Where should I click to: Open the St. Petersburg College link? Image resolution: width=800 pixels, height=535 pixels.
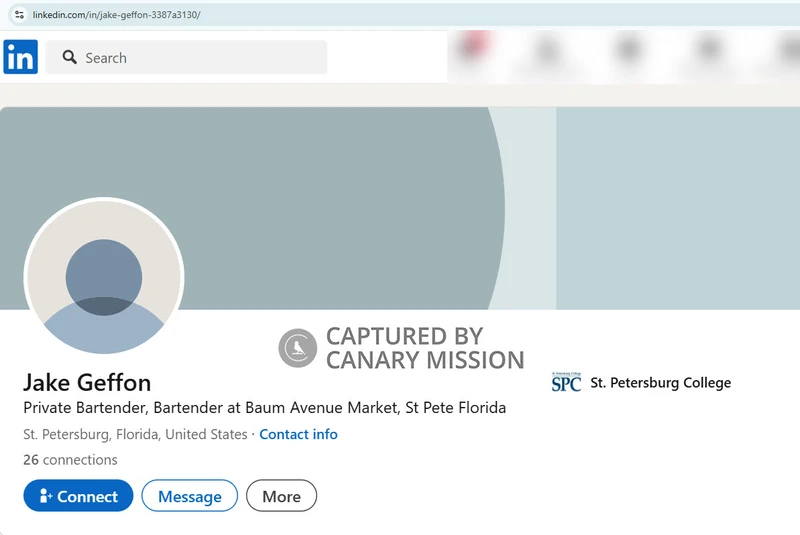[660, 382]
